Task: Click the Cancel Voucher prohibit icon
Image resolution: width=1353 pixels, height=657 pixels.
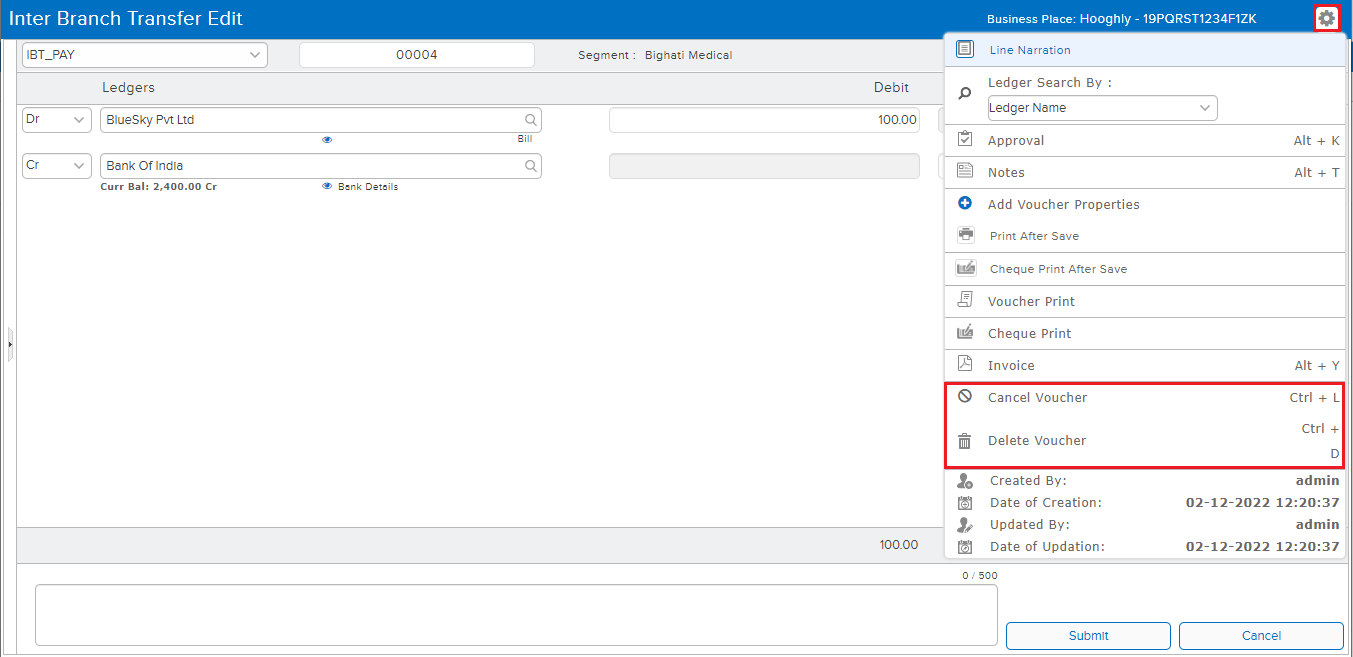Action: (x=965, y=396)
